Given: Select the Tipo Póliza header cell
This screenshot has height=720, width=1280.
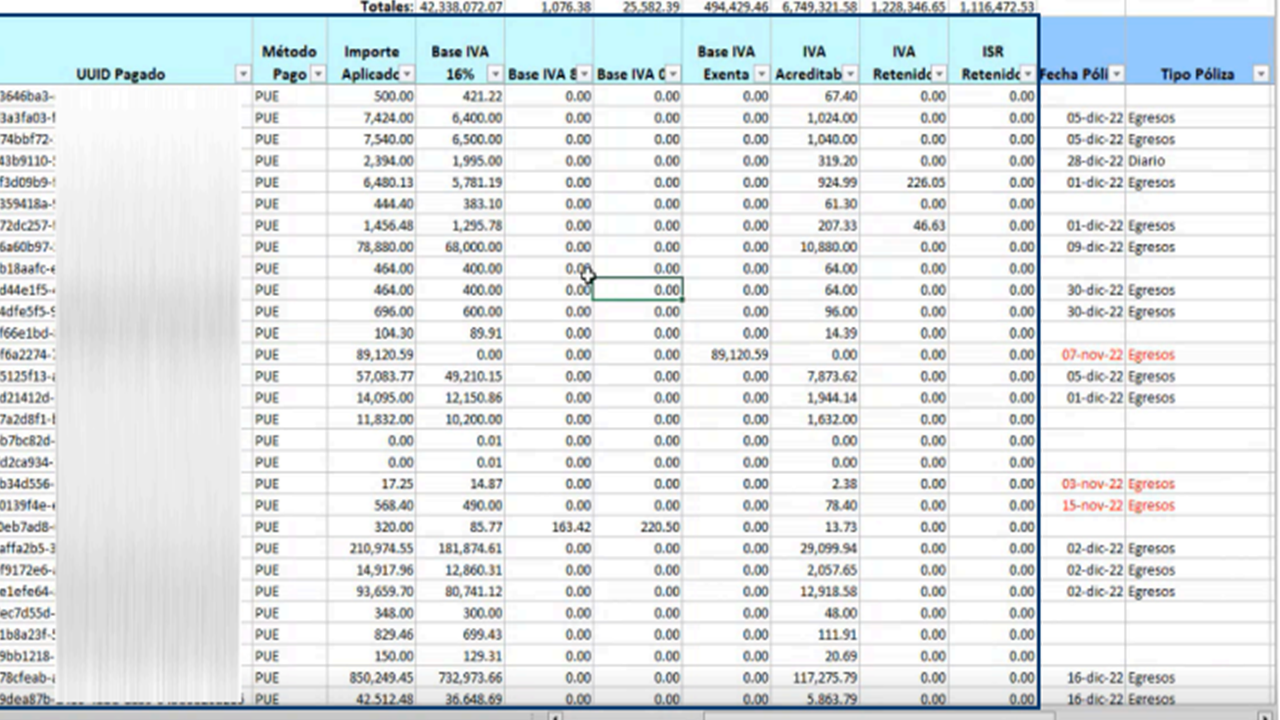Looking at the screenshot, I should (1198, 51).
